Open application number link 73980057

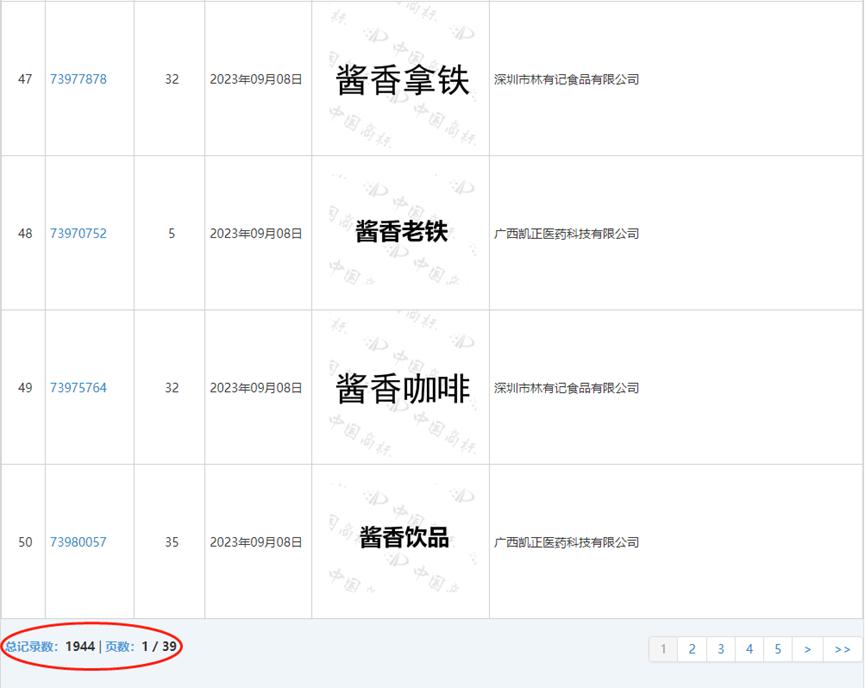78,542
